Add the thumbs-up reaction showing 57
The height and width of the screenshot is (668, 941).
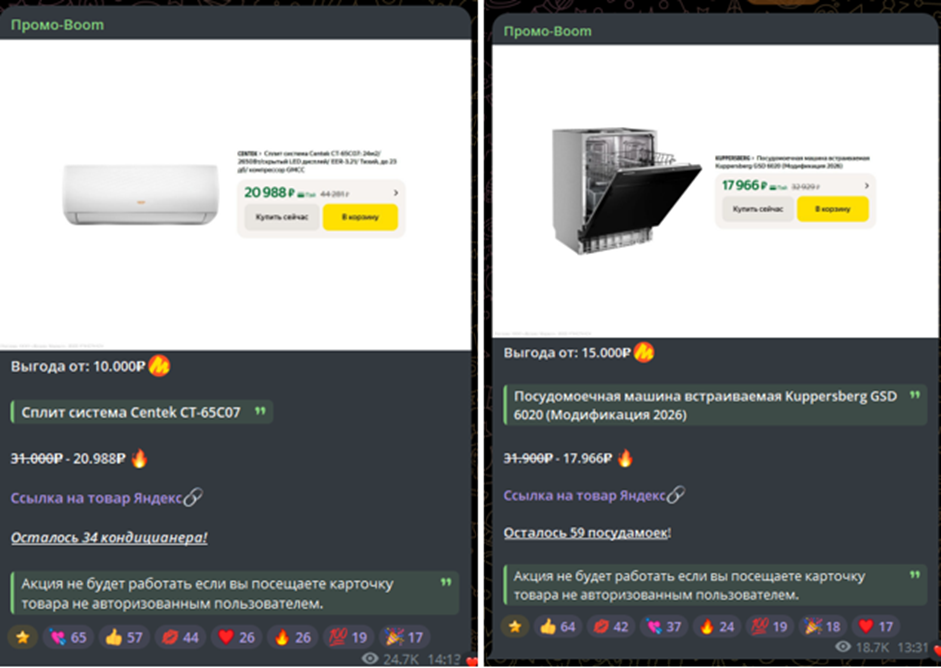(124, 637)
